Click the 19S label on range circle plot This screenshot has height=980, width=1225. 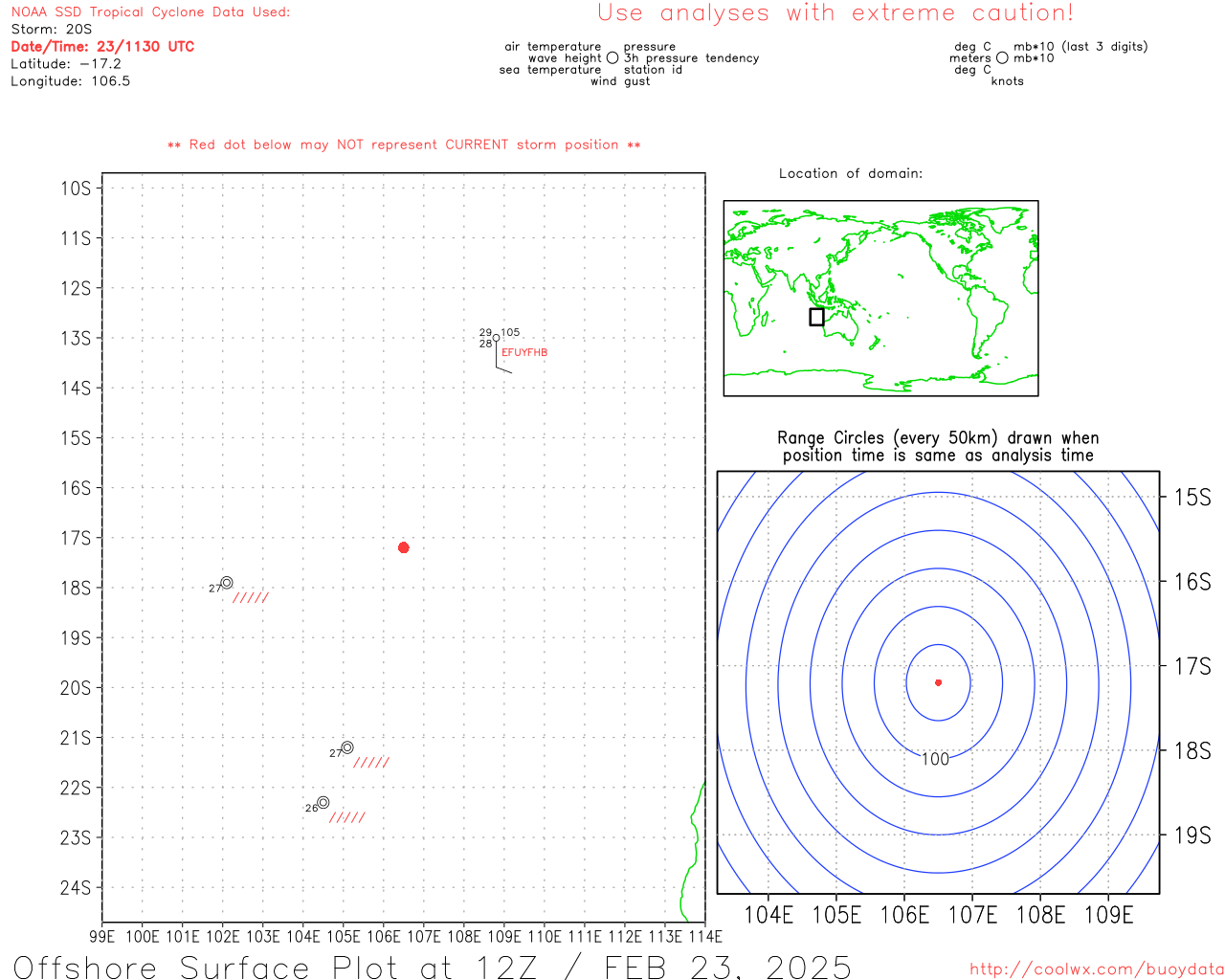tap(1192, 835)
